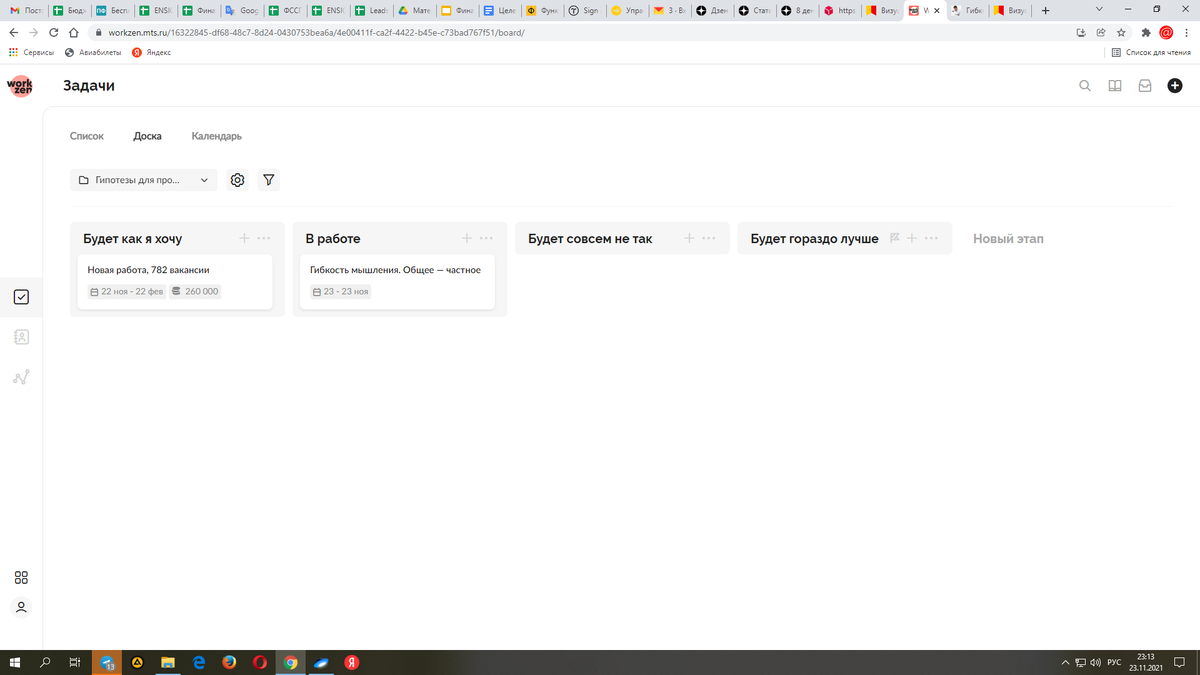
Task: Click '22 ноя - 22 фев' date badge
Action: [125, 292]
